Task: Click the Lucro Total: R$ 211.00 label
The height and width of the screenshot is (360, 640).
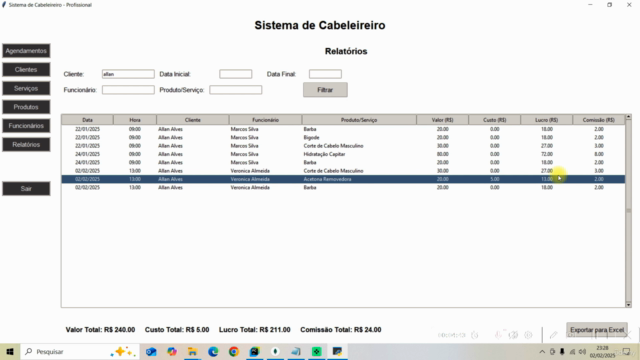Action: [255, 330]
